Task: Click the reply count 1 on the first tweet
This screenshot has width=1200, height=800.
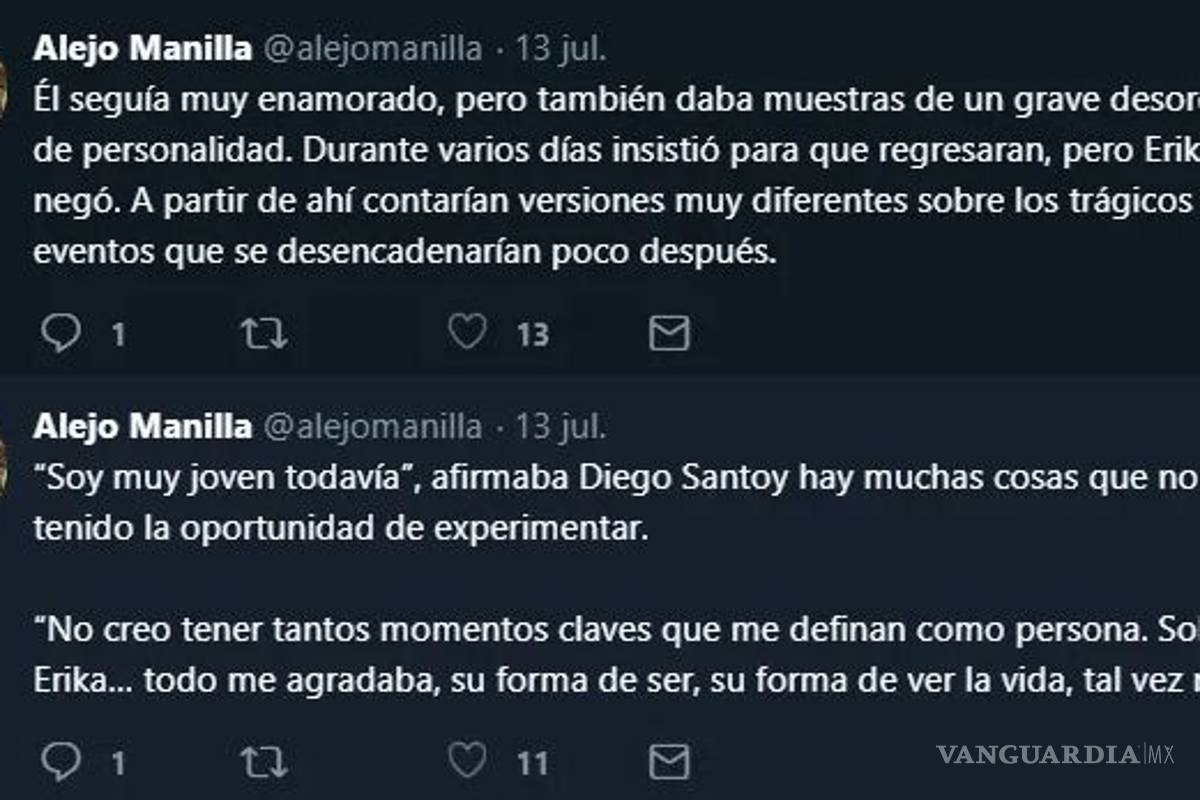Action: click(x=119, y=334)
